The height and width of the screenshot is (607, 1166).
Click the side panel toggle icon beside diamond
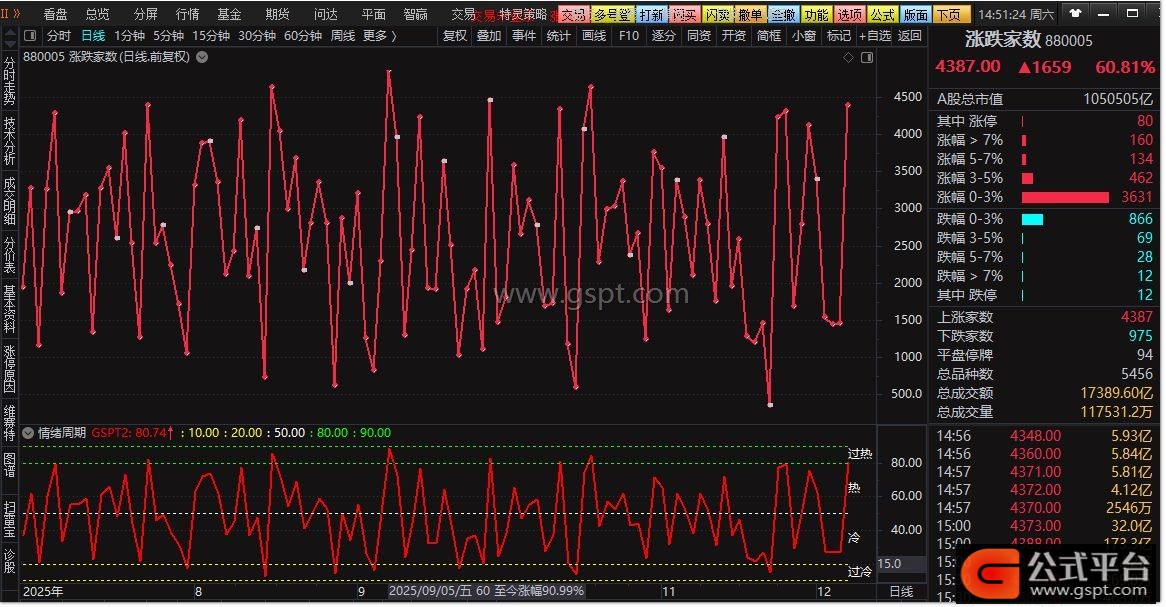point(866,57)
